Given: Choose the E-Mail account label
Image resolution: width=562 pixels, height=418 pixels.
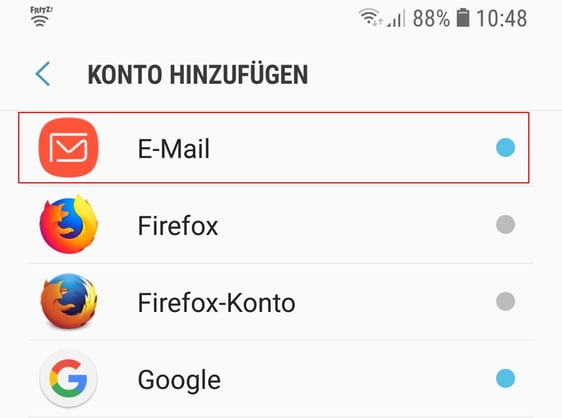Looking at the screenshot, I should (x=174, y=148).
